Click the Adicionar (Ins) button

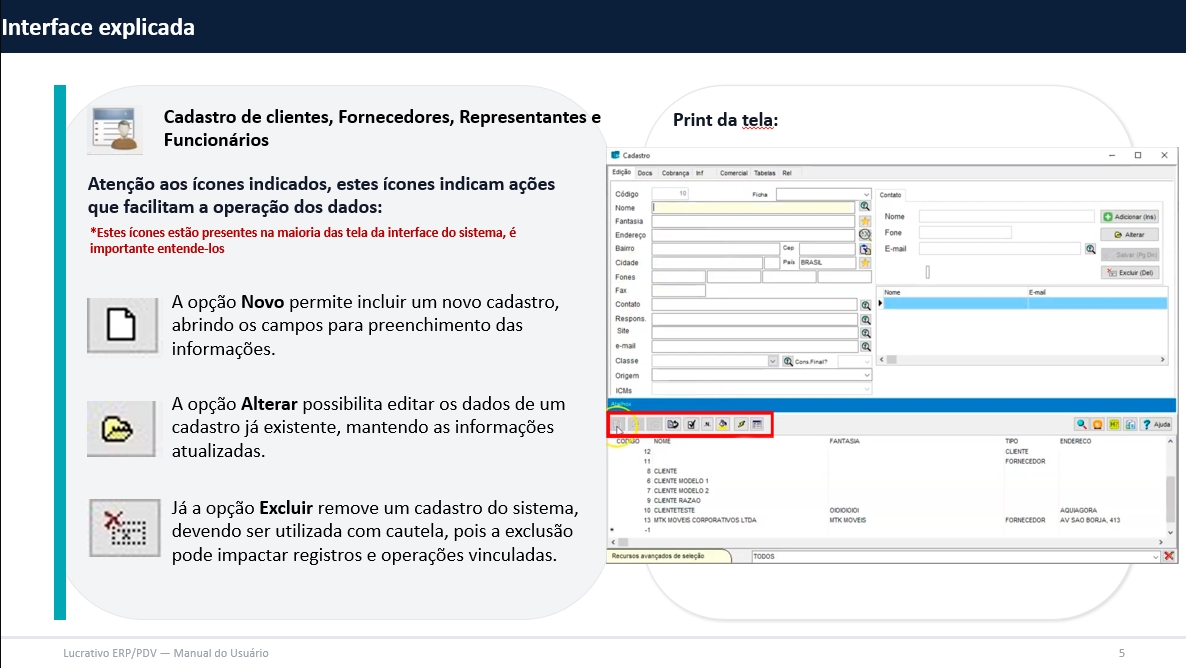(x=1129, y=216)
